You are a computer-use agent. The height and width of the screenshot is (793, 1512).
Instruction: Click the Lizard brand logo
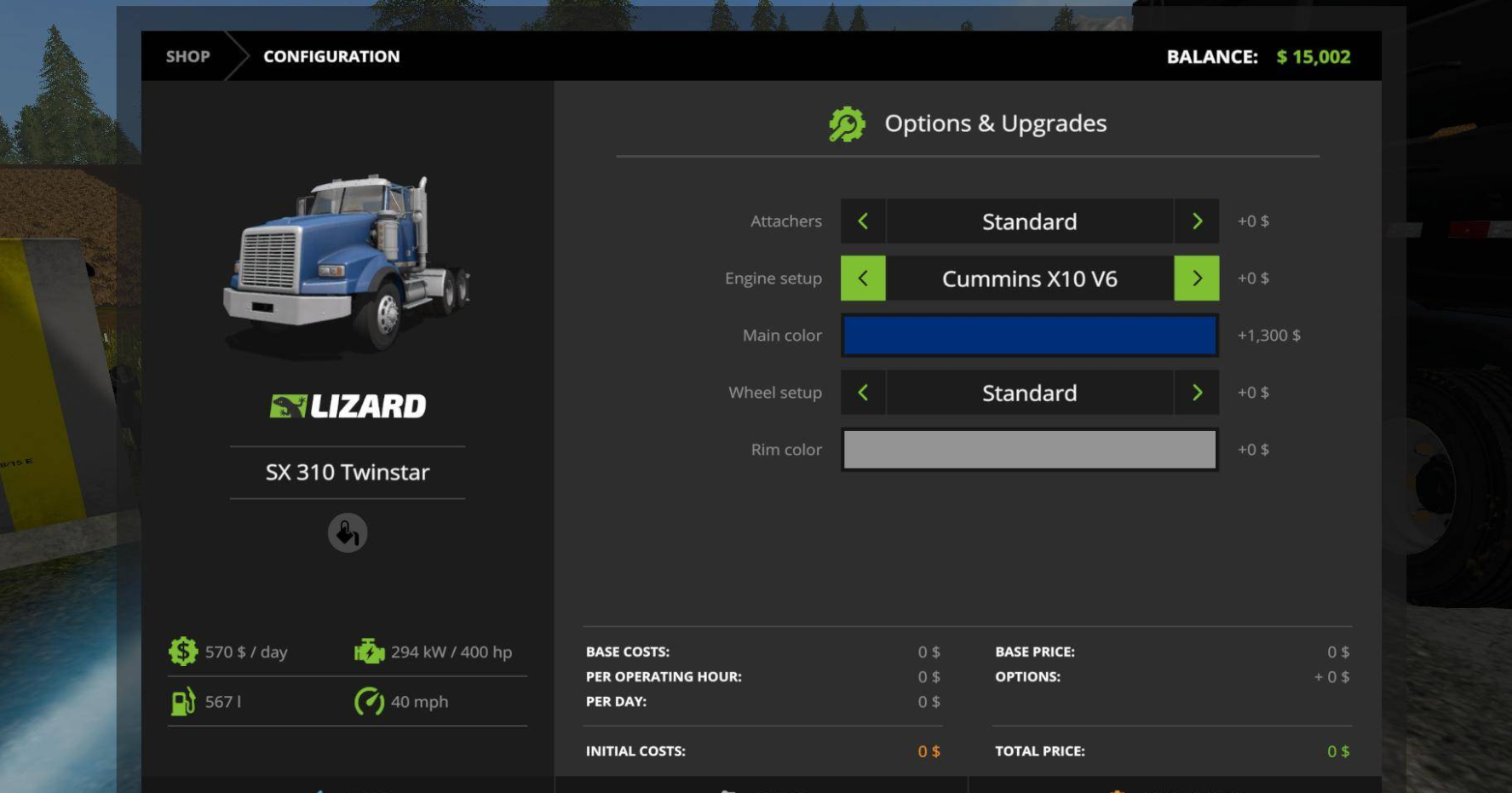[x=348, y=406]
